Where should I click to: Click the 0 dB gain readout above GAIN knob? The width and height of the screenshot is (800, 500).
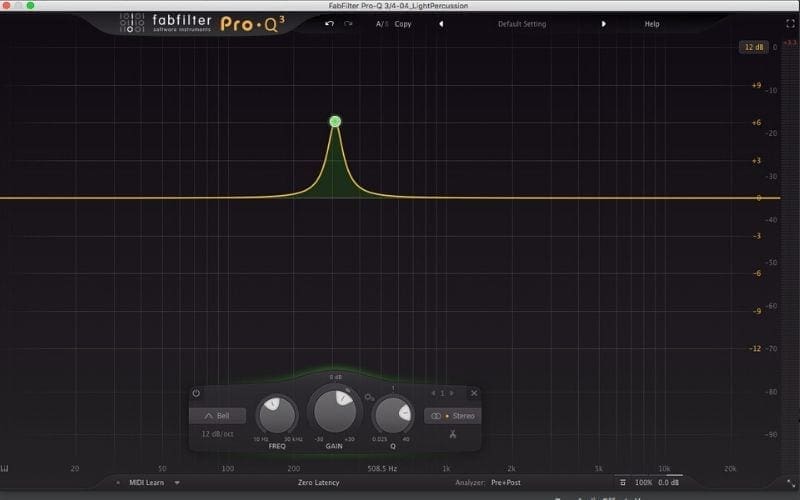click(x=335, y=378)
